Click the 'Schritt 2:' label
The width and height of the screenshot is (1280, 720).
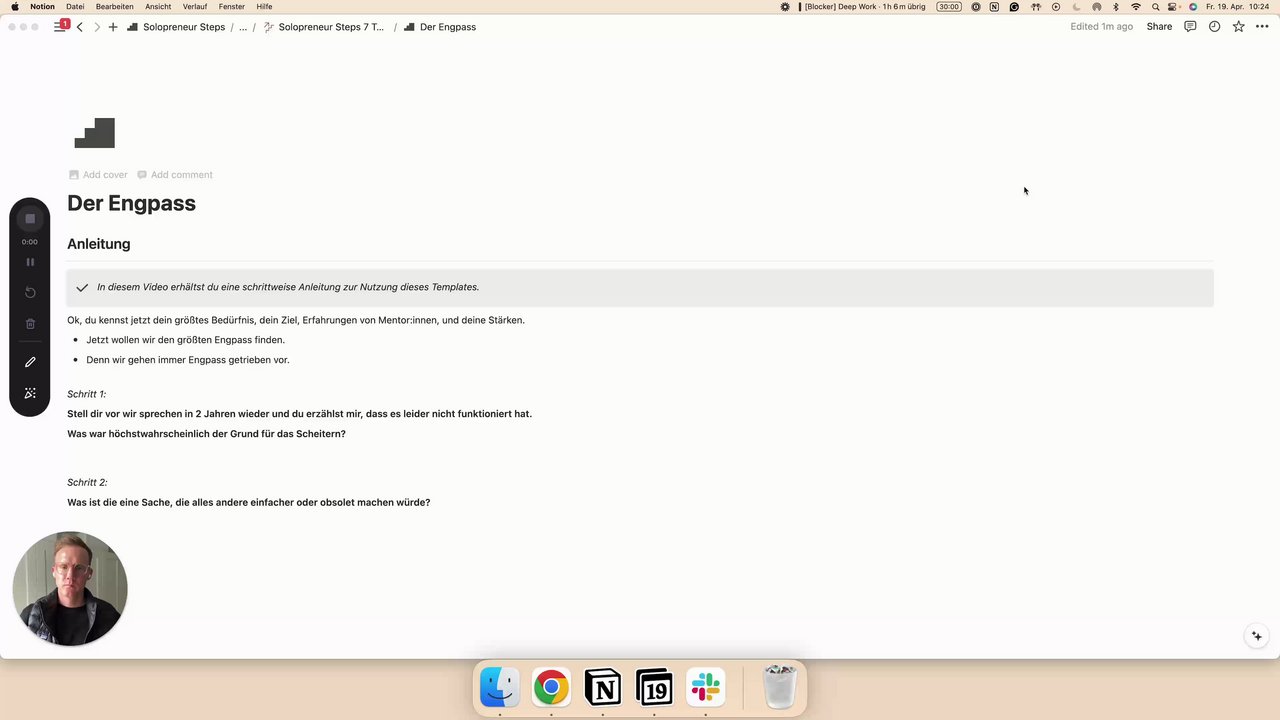click(87, 482)
